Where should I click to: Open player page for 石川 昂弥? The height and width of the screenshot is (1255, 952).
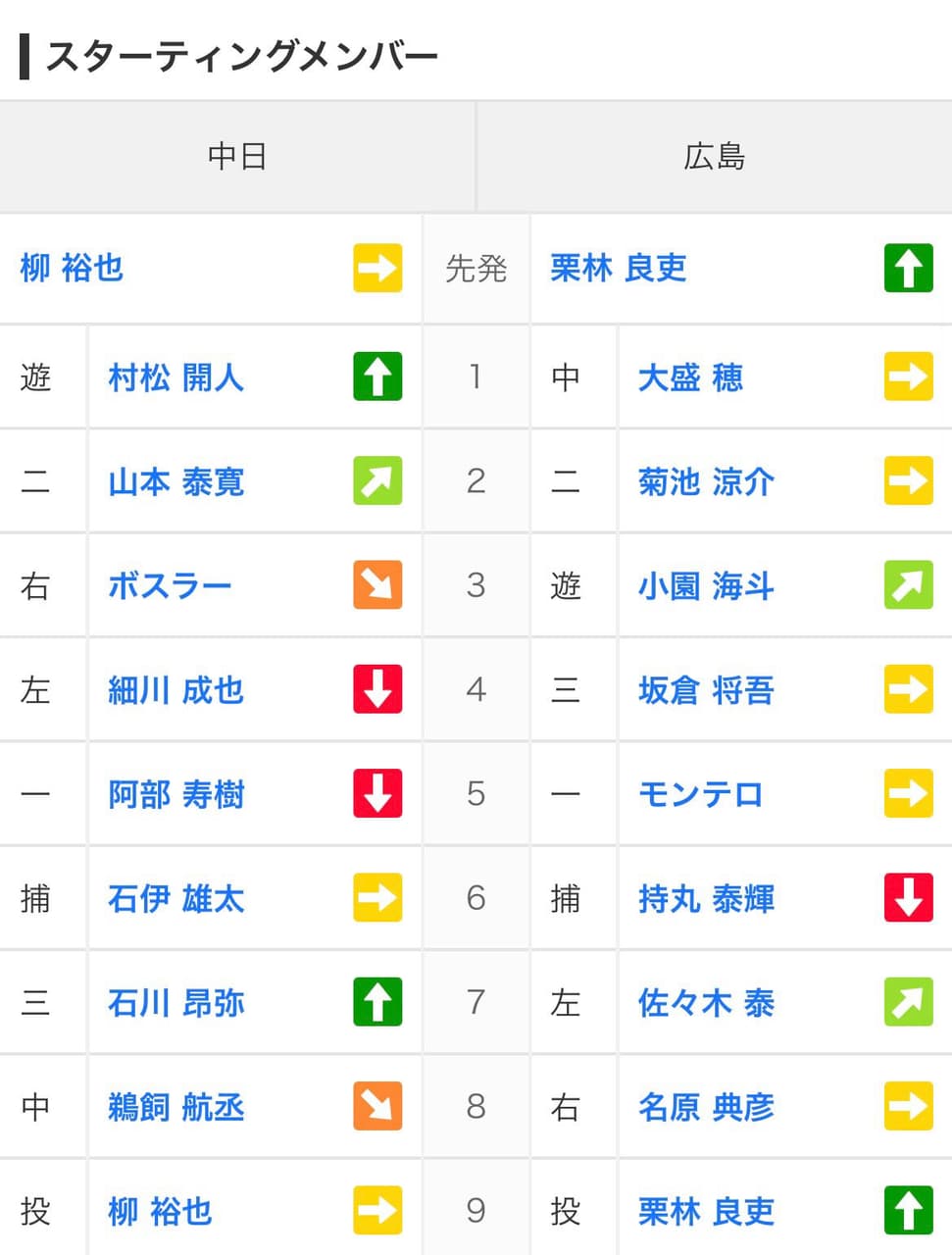point(175,1003)
